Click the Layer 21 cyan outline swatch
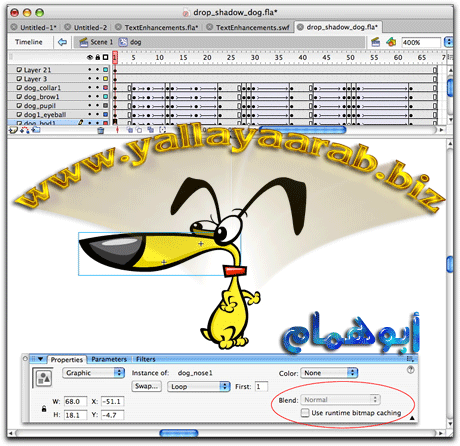The width and height of the screenshot is (460, 446). pyautogui.click(x=105, y=70)
